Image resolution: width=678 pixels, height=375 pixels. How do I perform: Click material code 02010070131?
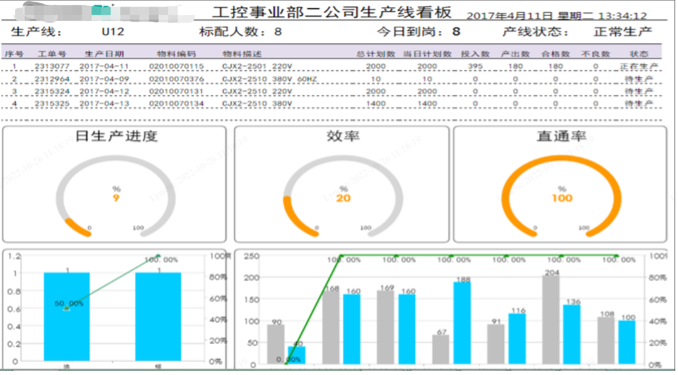(176, 91)
